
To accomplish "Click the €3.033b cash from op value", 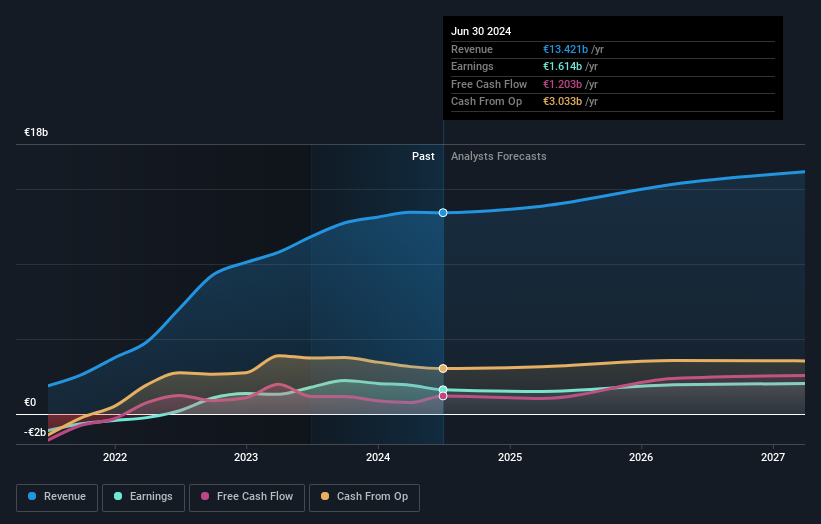I will pos(562,102).
